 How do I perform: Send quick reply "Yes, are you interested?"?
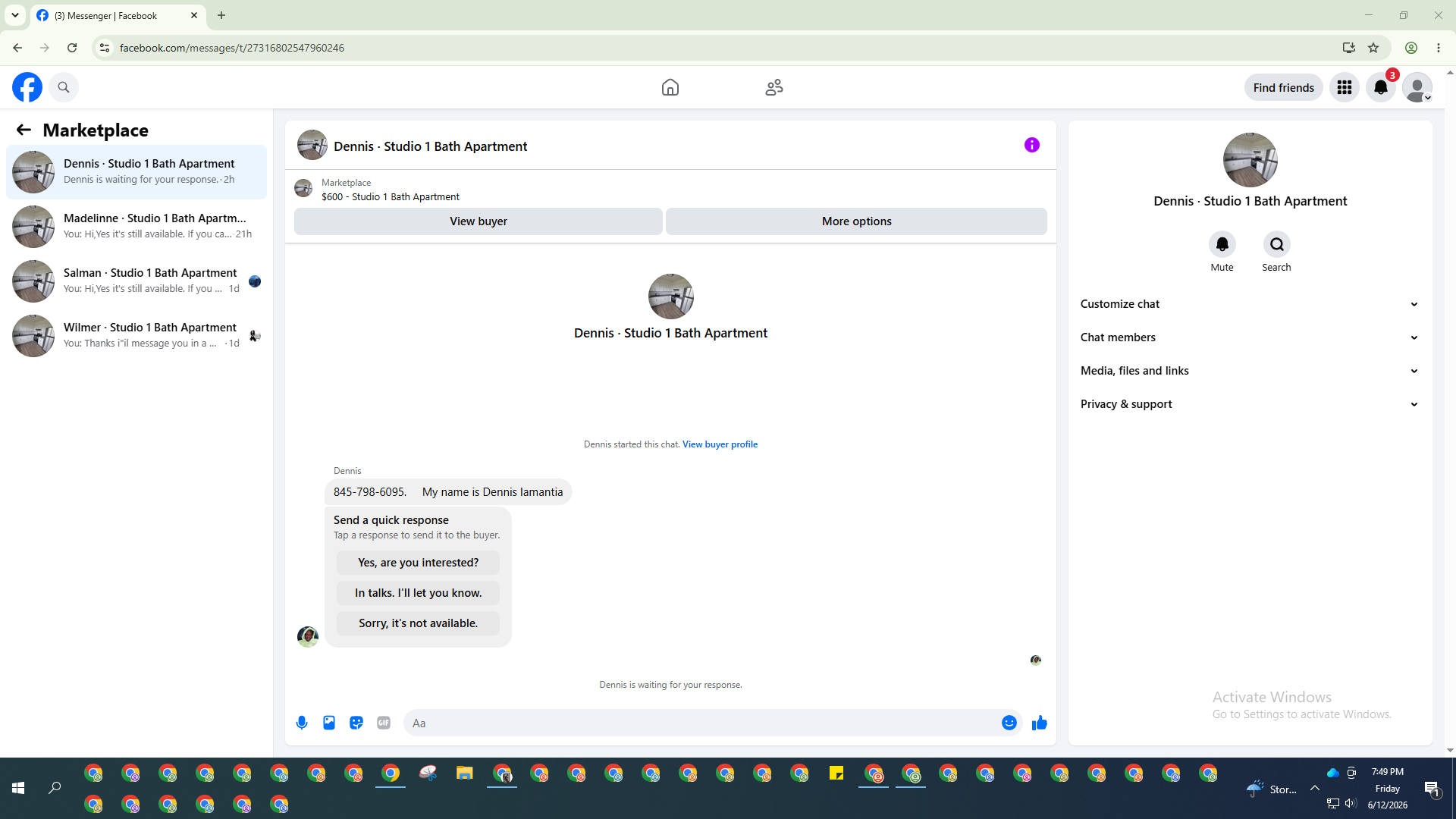click(x=419, y=563)
